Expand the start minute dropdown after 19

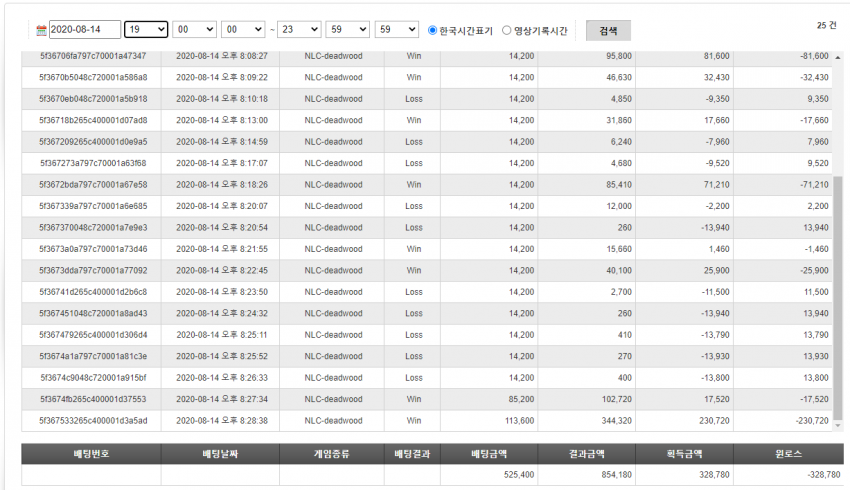(x=195, y=29)
